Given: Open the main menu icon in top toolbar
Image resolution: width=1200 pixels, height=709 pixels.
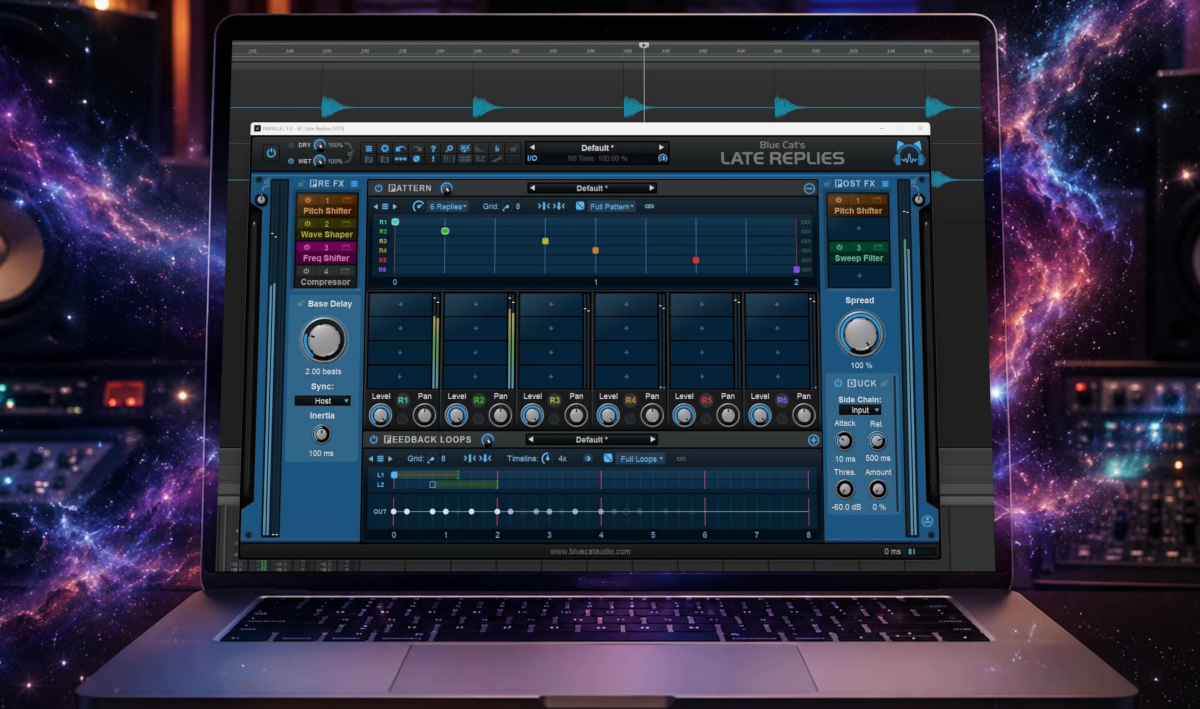Looking at the screenshot, I should click(x=368, y=149).
